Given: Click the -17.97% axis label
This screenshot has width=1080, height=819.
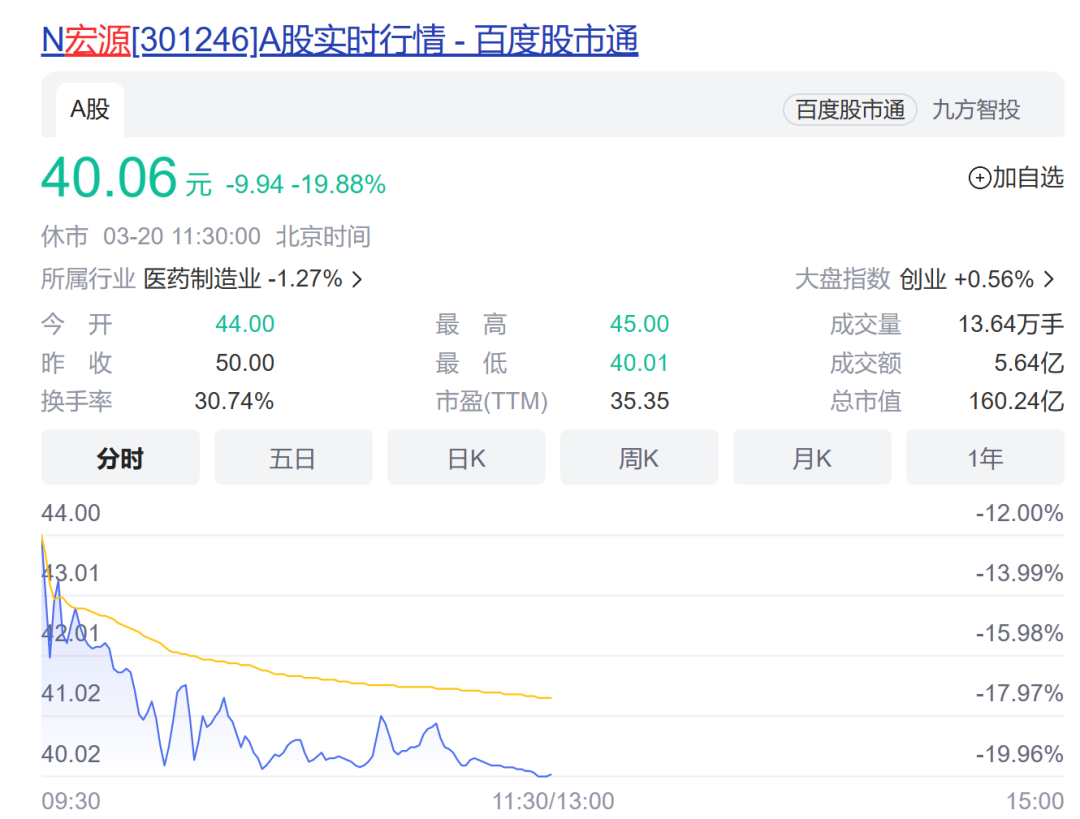Looking at the screenshot, I should (1019, 693).
